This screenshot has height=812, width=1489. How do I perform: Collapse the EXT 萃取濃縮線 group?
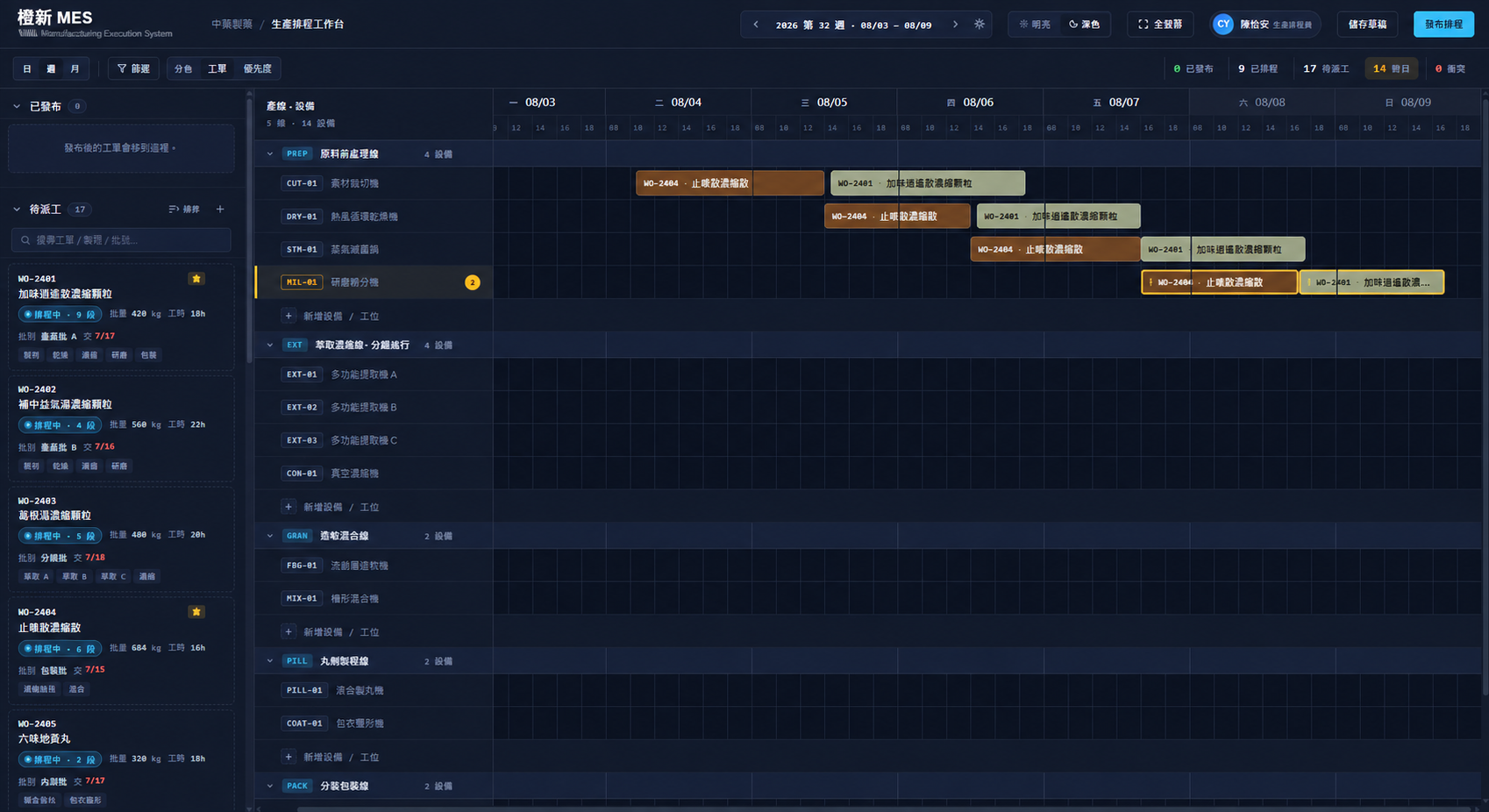pos(270,345)
